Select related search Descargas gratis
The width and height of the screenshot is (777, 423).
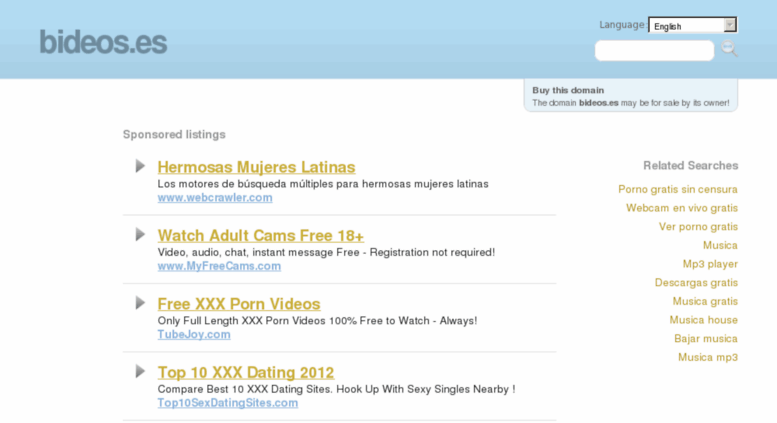(696, 282)
